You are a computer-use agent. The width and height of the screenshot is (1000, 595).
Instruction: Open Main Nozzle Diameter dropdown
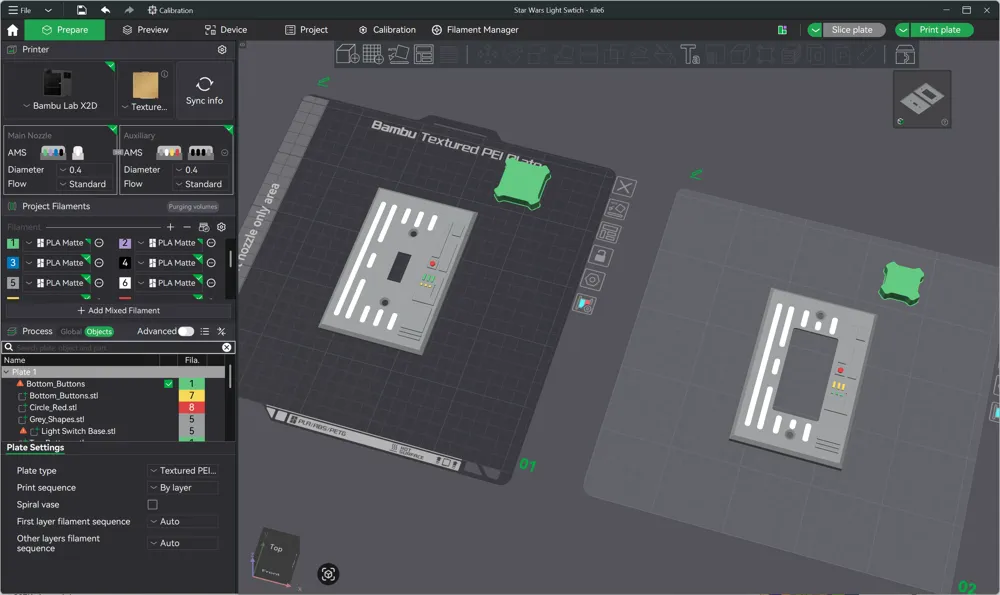pos(84,170)
